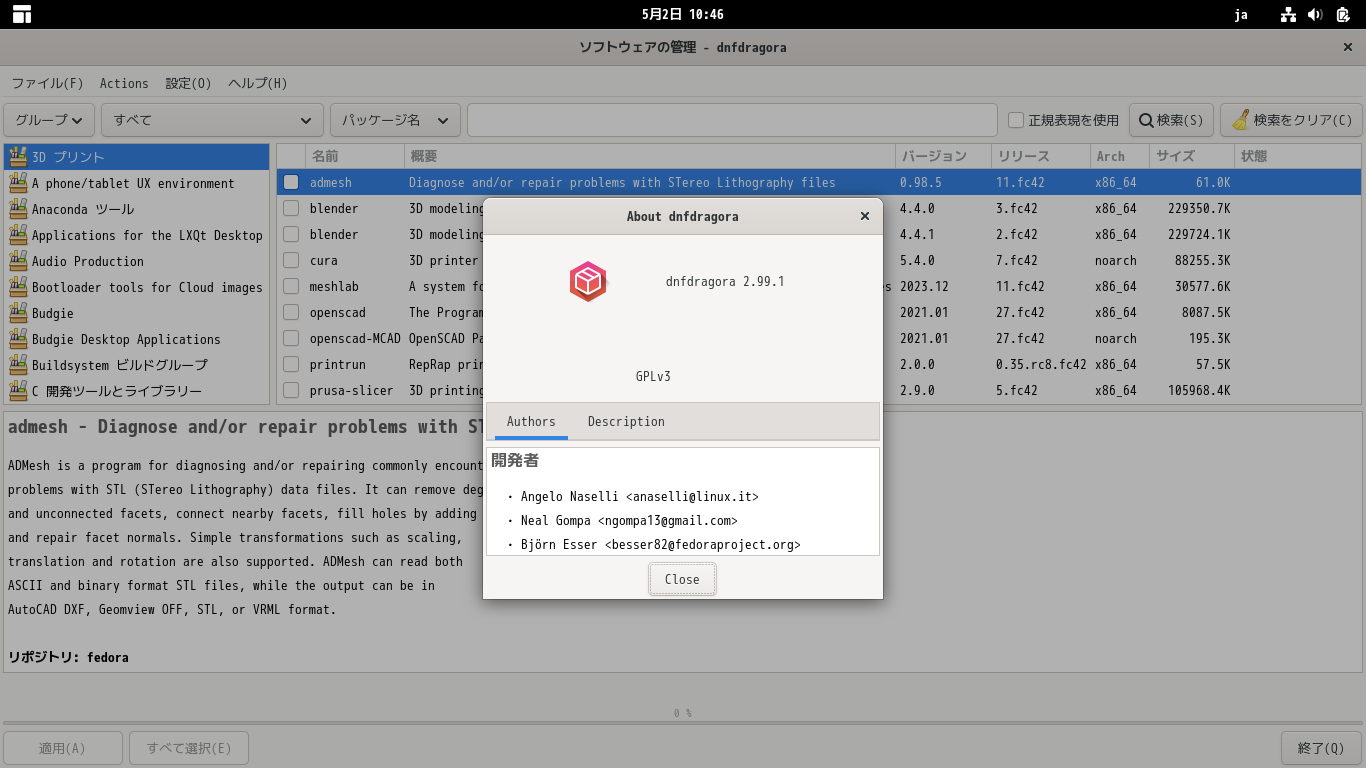Click the magnifier icon on 検索(S) button

[x=1145, y=120]
